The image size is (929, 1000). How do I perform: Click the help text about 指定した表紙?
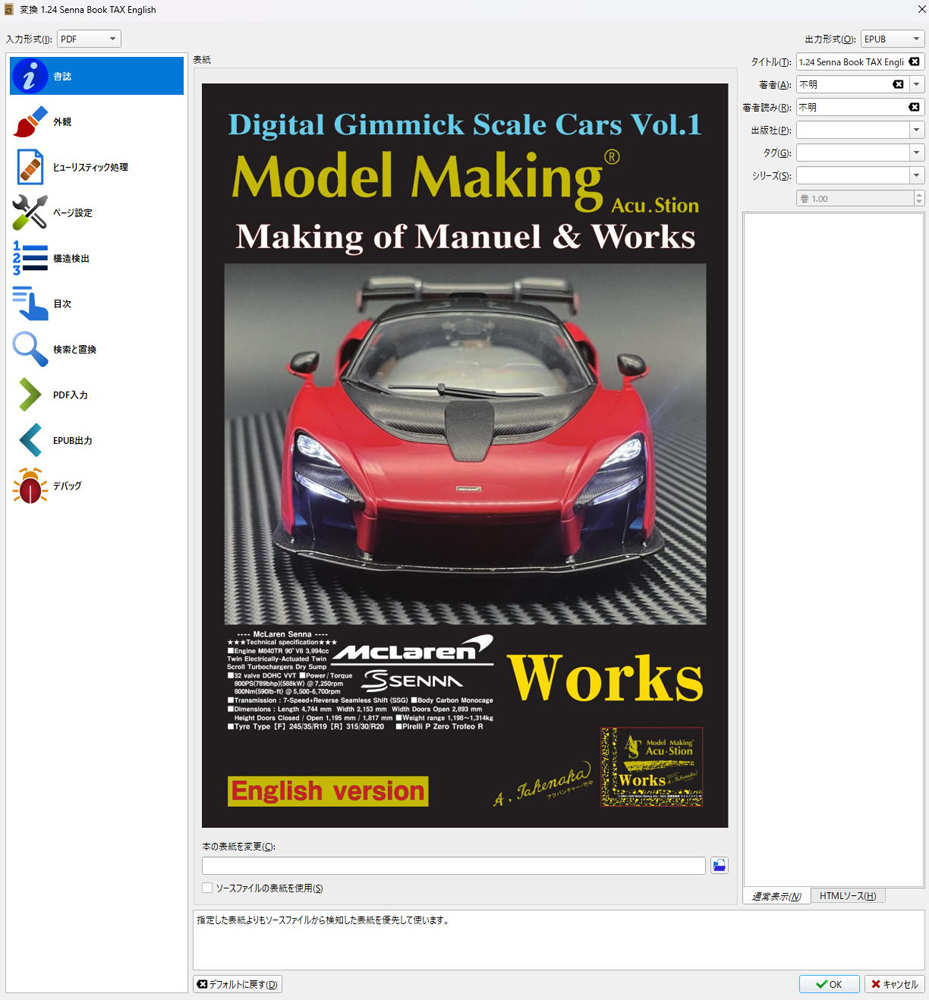pyautogui.click(x=323, y=920)
